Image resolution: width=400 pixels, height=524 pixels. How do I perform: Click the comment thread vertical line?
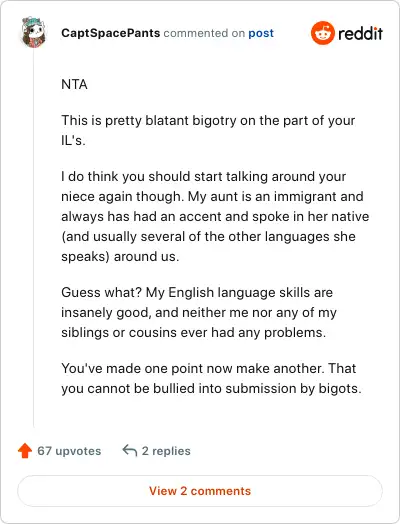(33, 239)
